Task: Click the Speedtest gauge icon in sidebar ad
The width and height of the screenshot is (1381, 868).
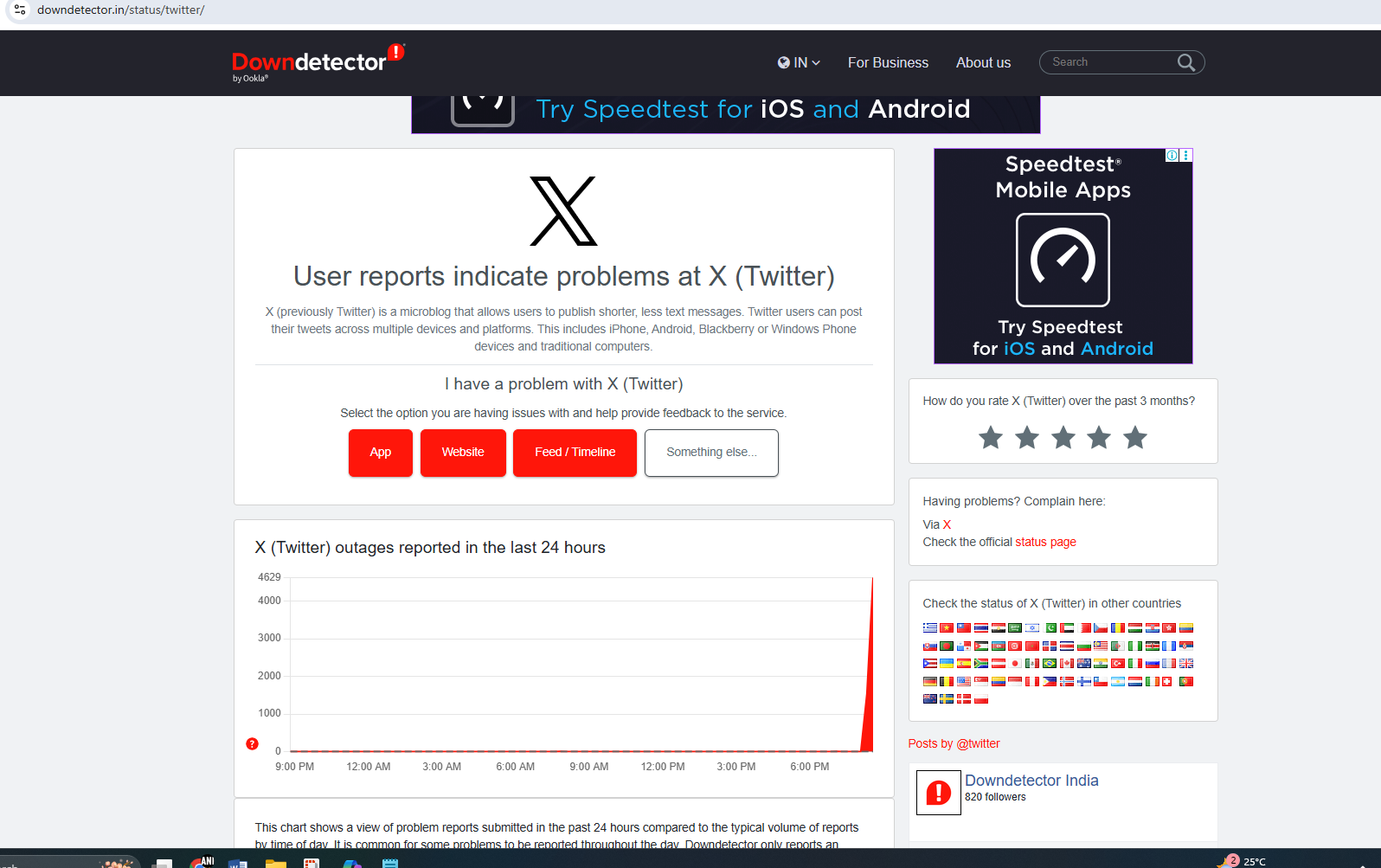Action: pyautogui.click(x=1063, y=260)
